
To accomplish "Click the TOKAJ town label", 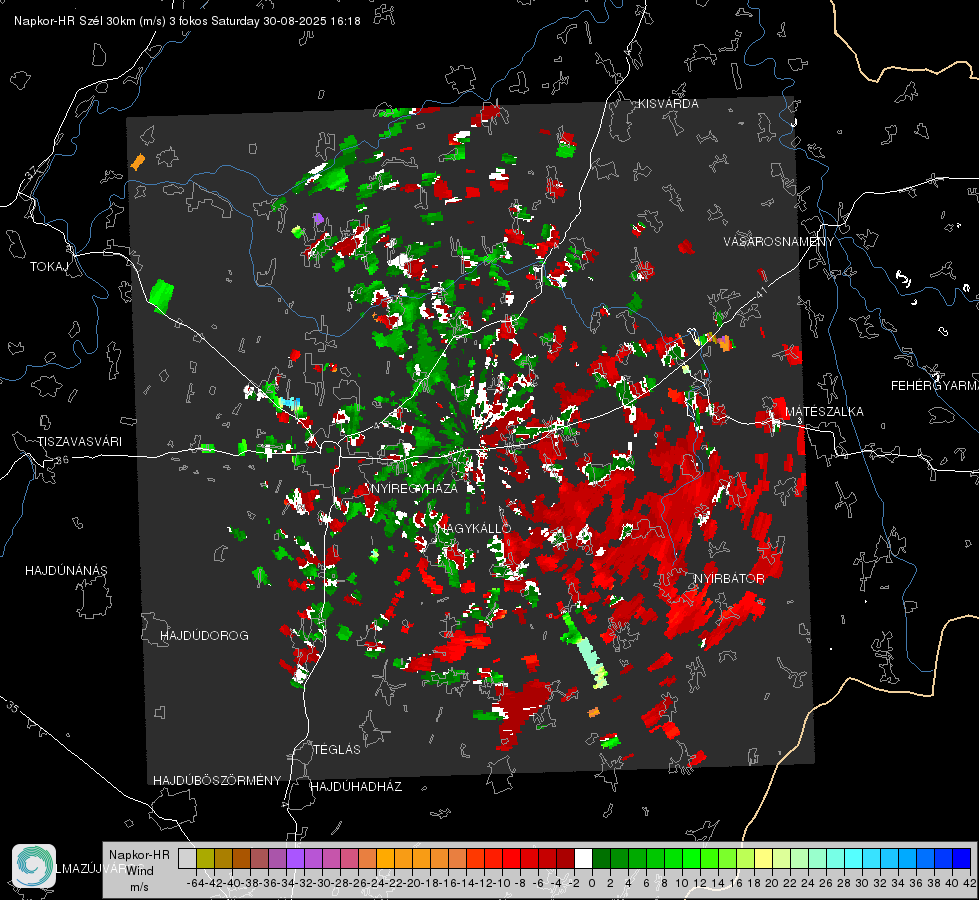I will tap(49, 267).
